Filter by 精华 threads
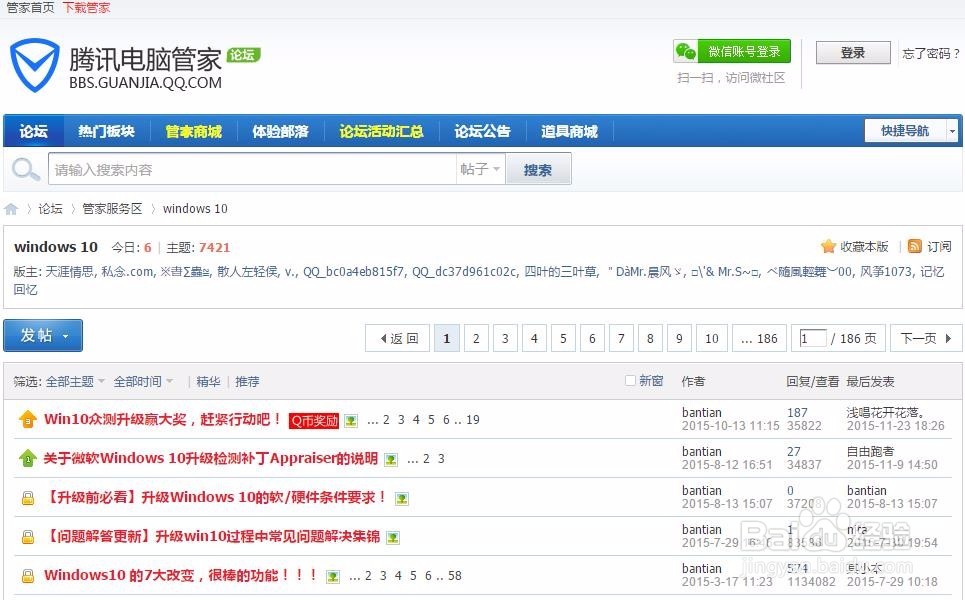The height and width of the screenshot is (600, 965). [209, 382]
